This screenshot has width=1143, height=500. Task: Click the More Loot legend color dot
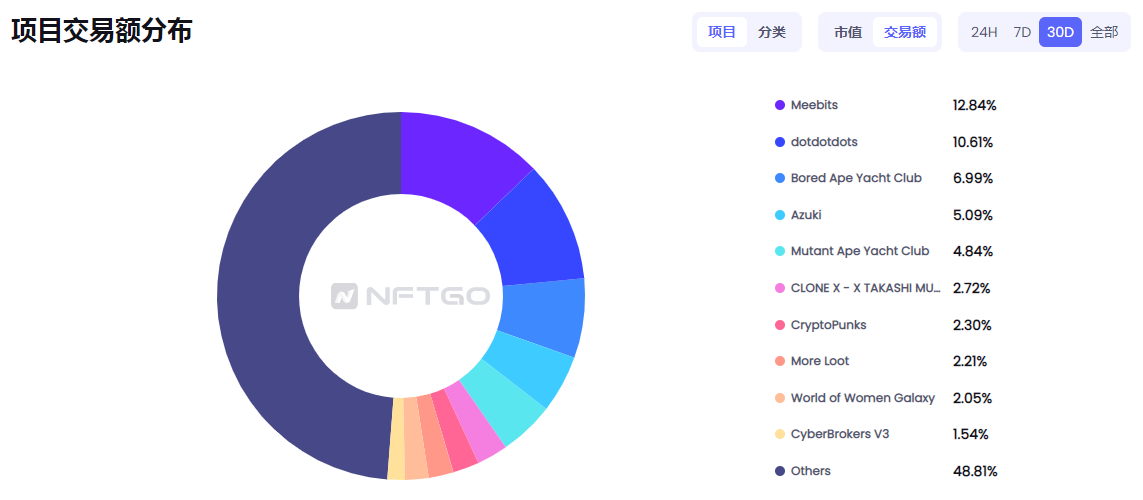click(x=780, y=362)
